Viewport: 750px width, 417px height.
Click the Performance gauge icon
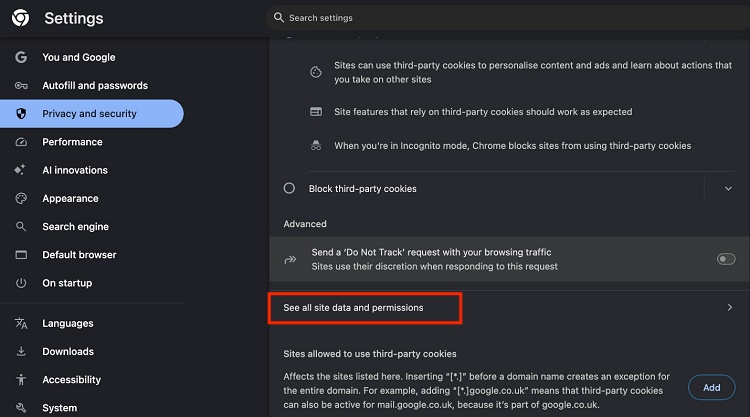(x=21, y=142)
